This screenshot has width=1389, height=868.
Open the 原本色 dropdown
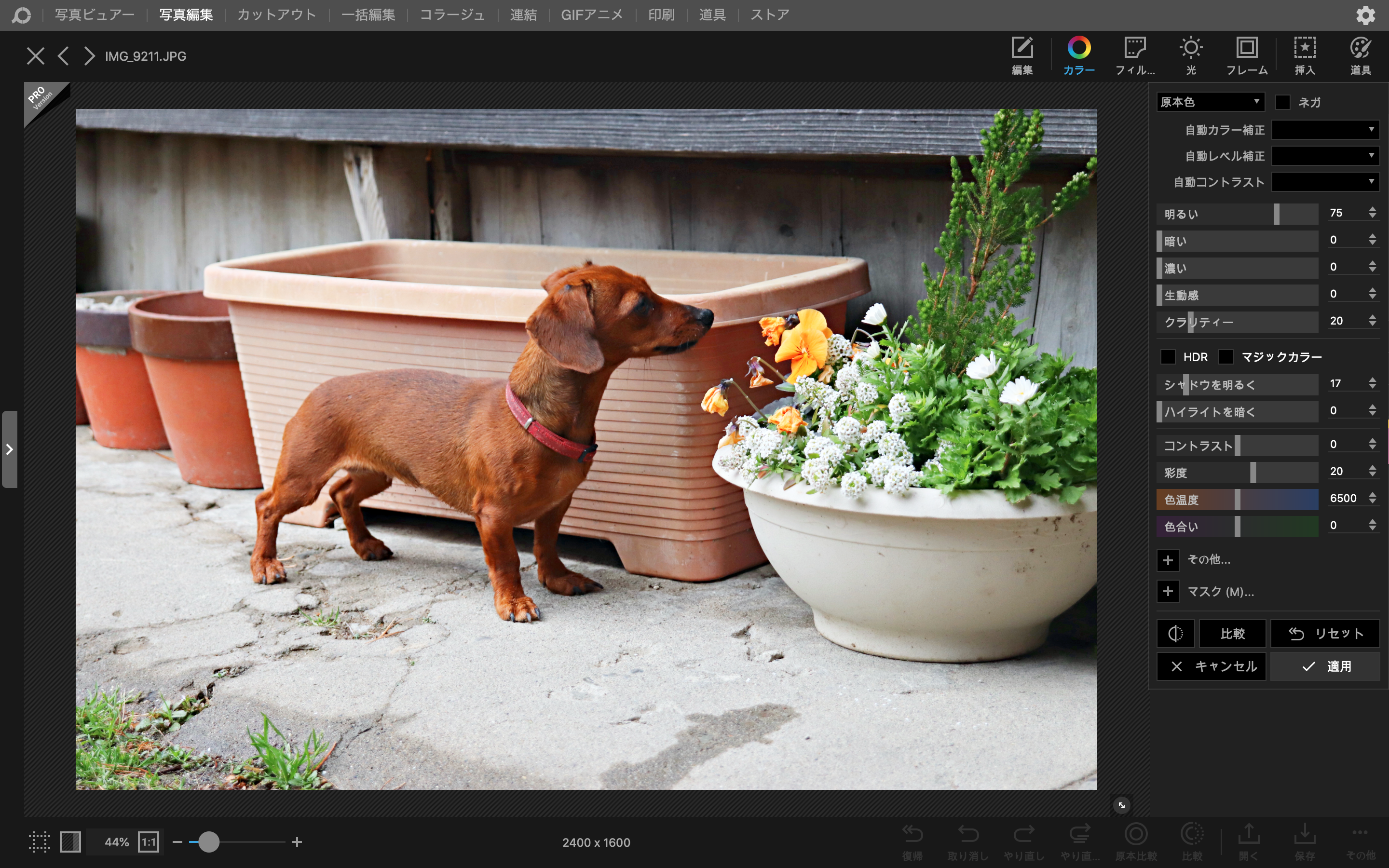point(1210,102)
